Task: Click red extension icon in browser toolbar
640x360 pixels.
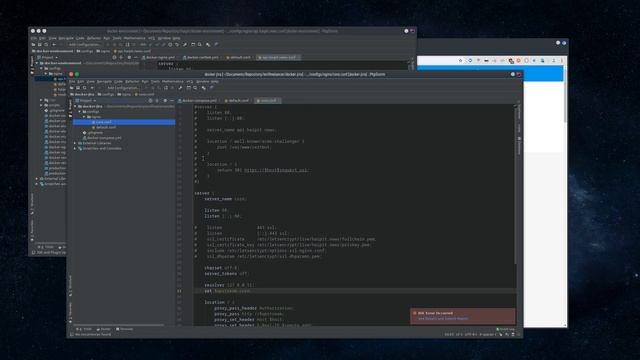Action: click(518, 60)
